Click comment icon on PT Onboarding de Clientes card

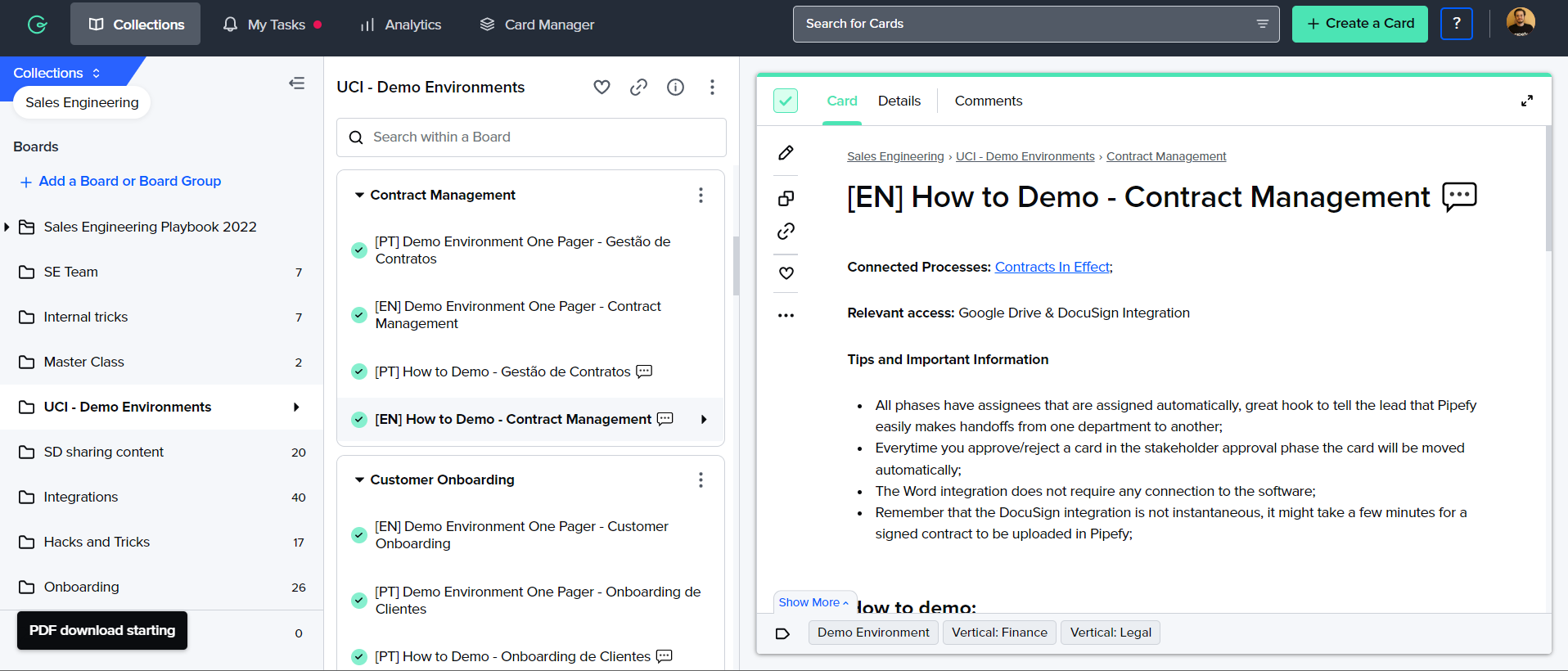click(665, 656)
